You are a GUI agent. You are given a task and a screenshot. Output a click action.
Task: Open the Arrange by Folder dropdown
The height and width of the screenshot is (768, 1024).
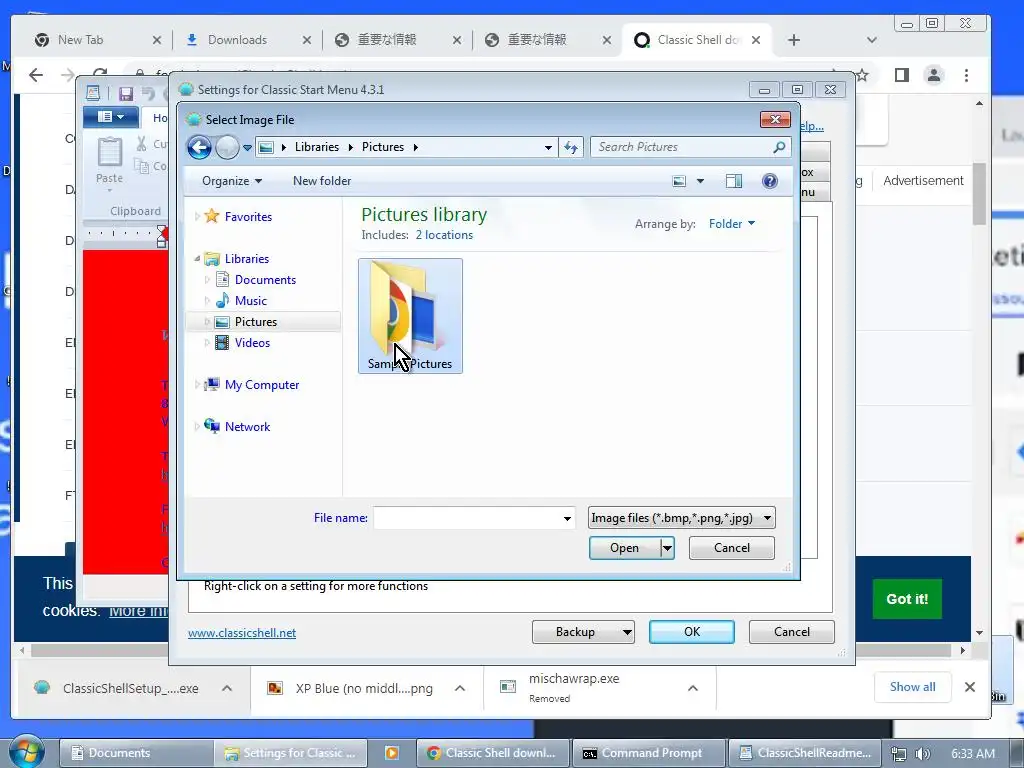coord(732,224)
